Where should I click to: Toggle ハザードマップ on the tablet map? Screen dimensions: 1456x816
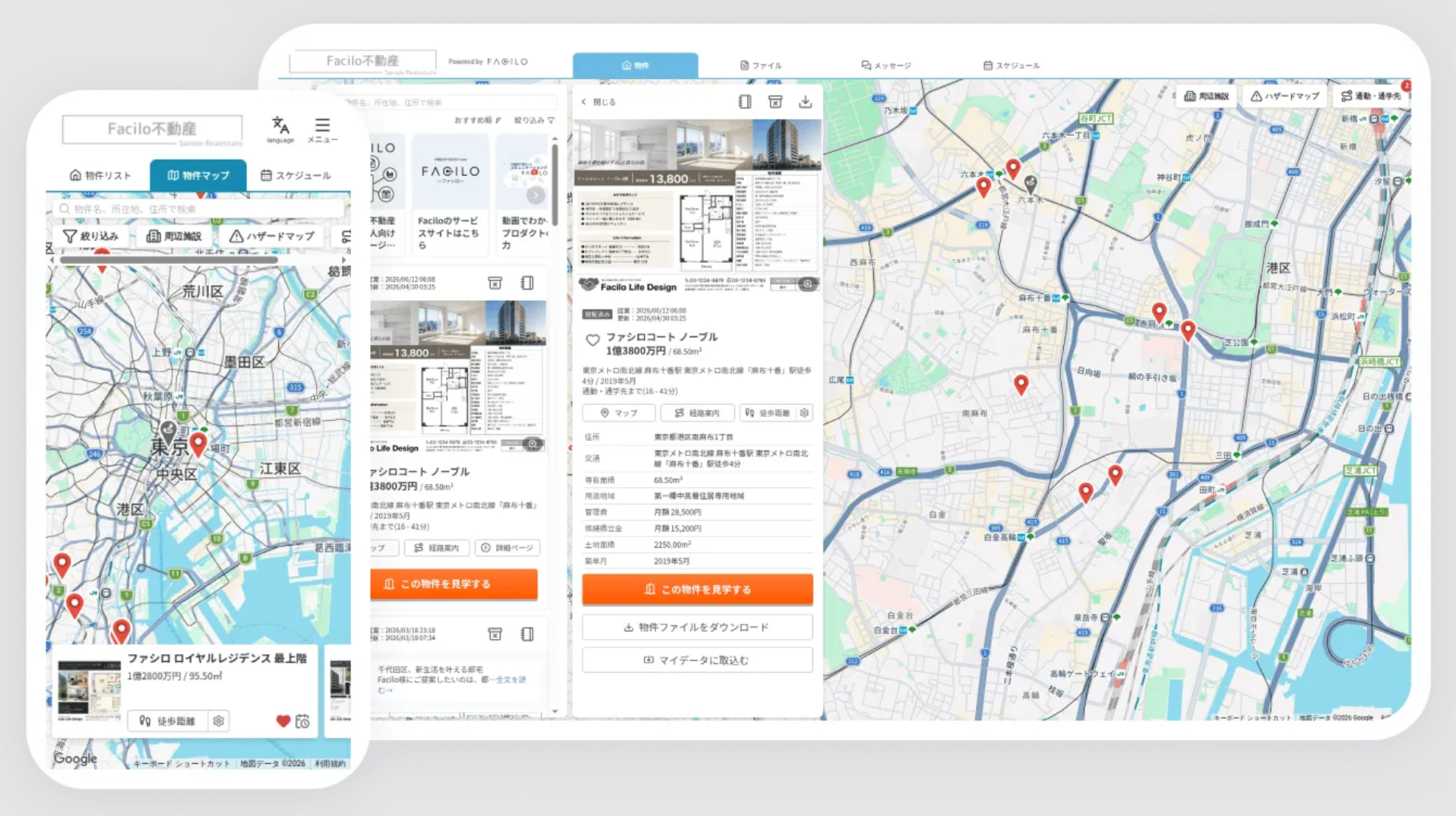click(x=1285, y=96)
